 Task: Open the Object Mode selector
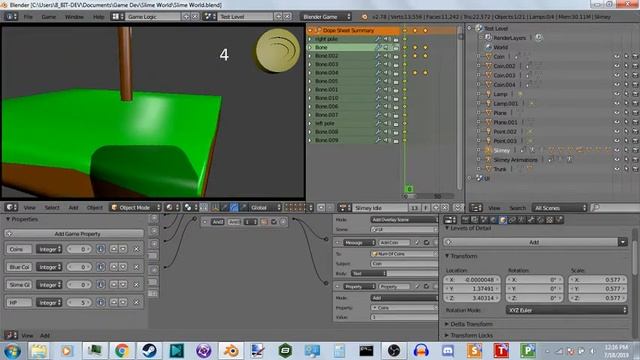(x=136, y=208)
